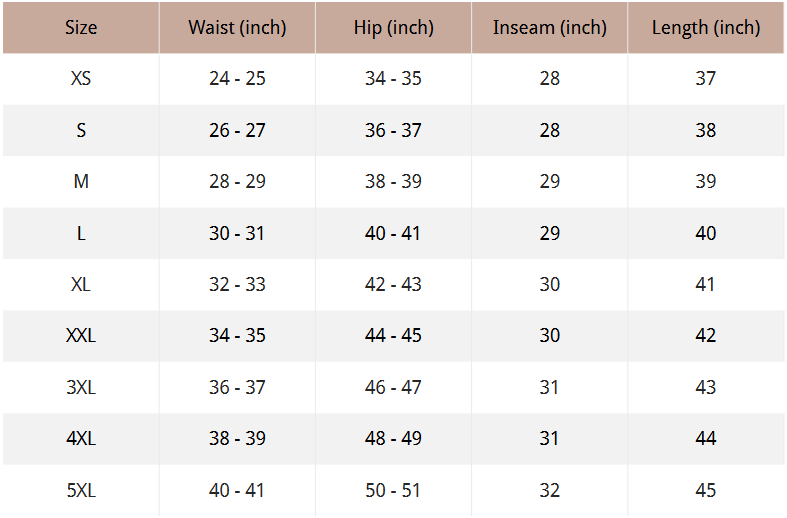The image size is (787, 518).
Task: Click the M size cell
Action: tap(81, 181)
